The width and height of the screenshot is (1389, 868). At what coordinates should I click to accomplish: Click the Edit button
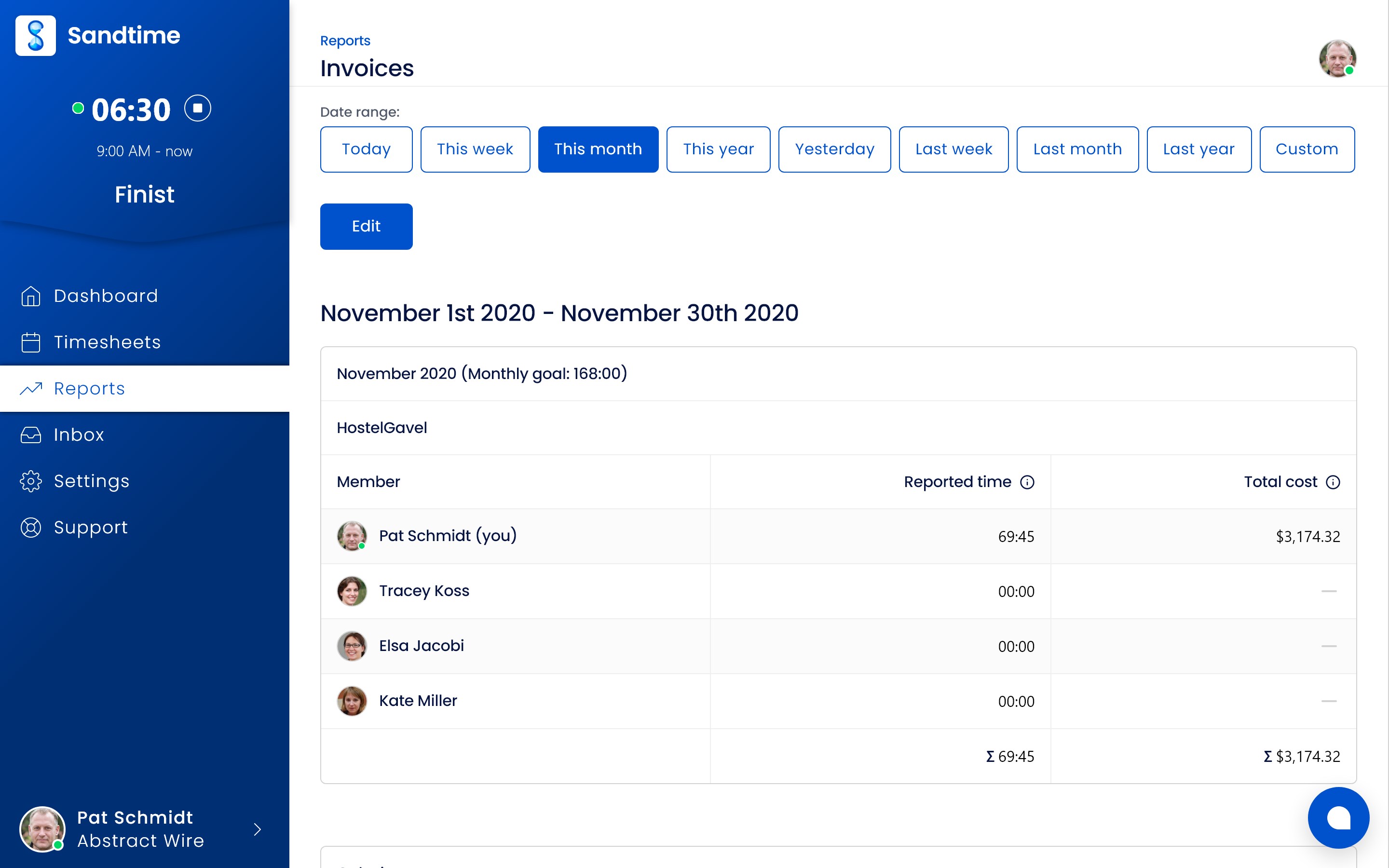point(366,226)
